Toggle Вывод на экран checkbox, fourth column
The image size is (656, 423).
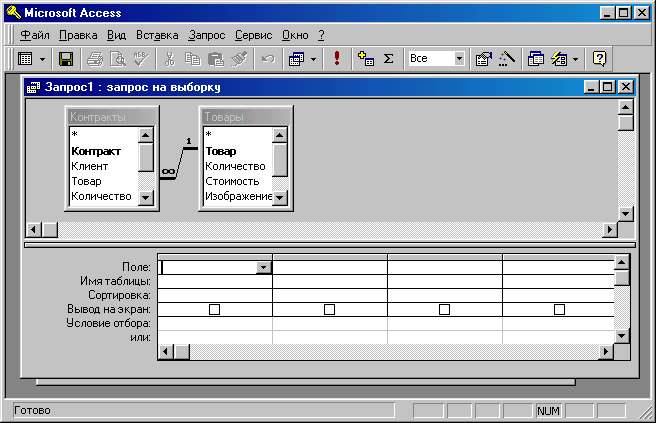coord(559,310)
